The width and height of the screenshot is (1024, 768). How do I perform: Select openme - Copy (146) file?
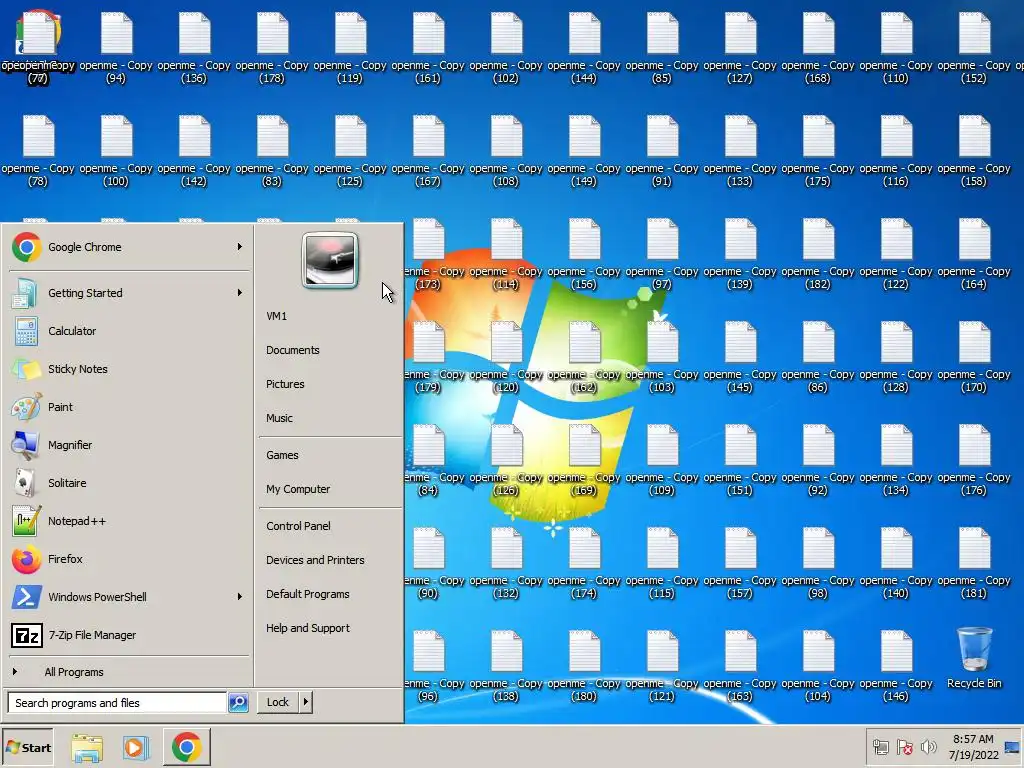[895, 667]
